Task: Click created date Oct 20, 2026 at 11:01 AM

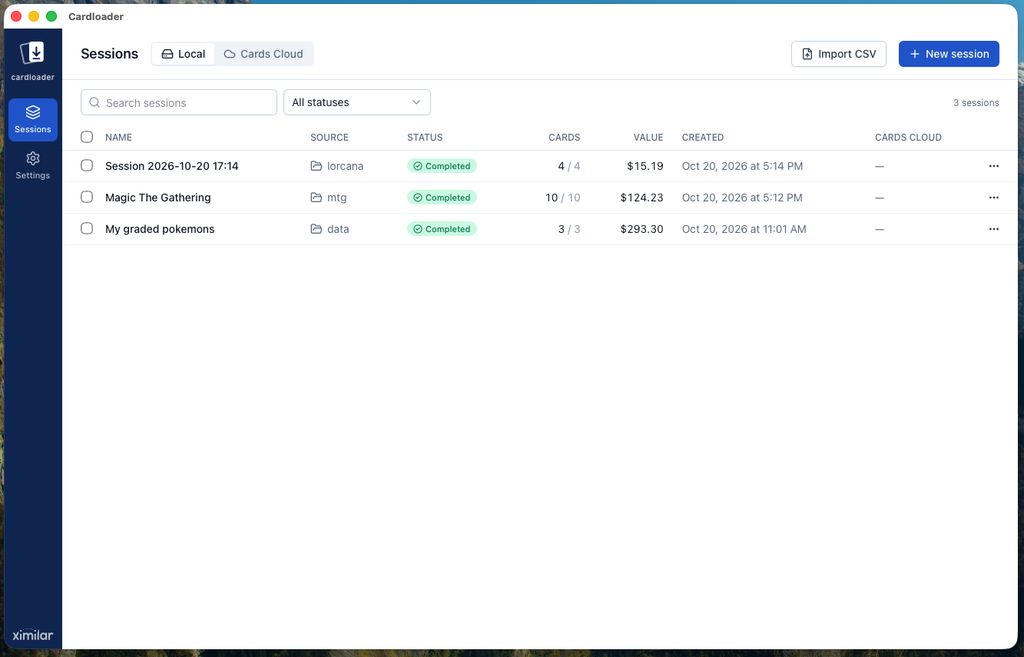Action: point(744,229)
